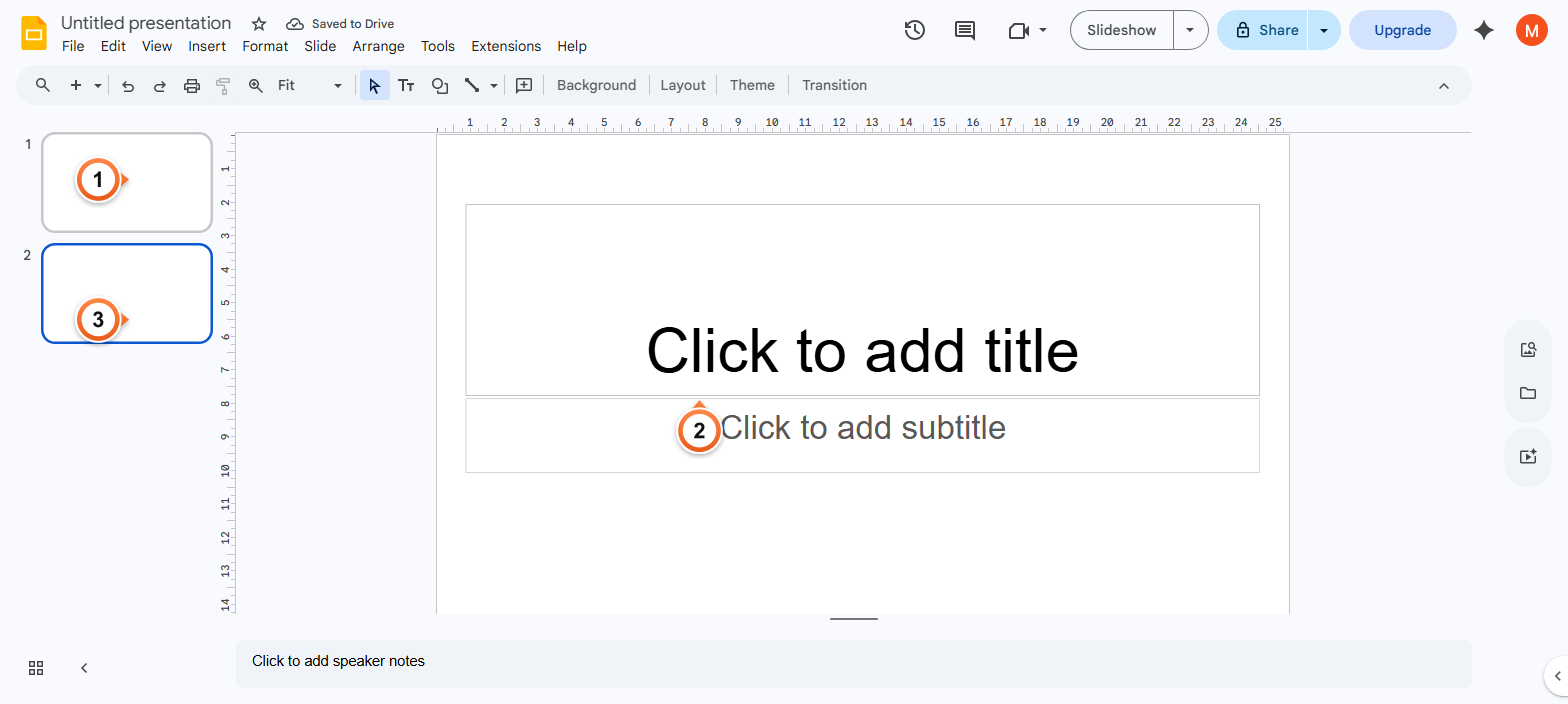Click the Transition button
The image size is (1568, 704).
tap(834, 86)
